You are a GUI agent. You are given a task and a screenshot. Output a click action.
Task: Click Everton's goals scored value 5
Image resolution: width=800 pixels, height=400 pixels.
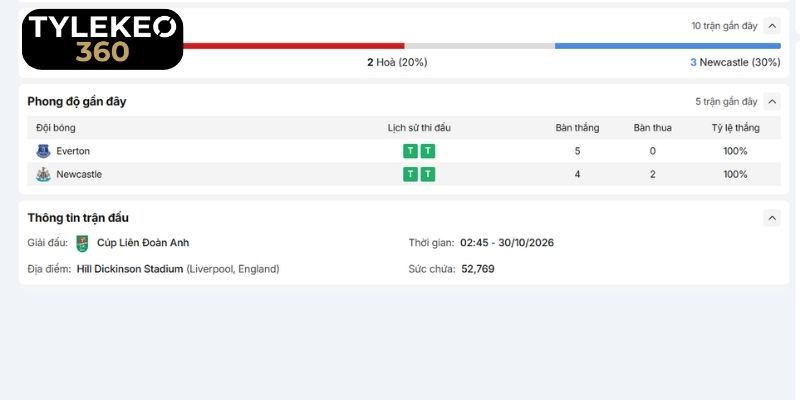point(578,151)
